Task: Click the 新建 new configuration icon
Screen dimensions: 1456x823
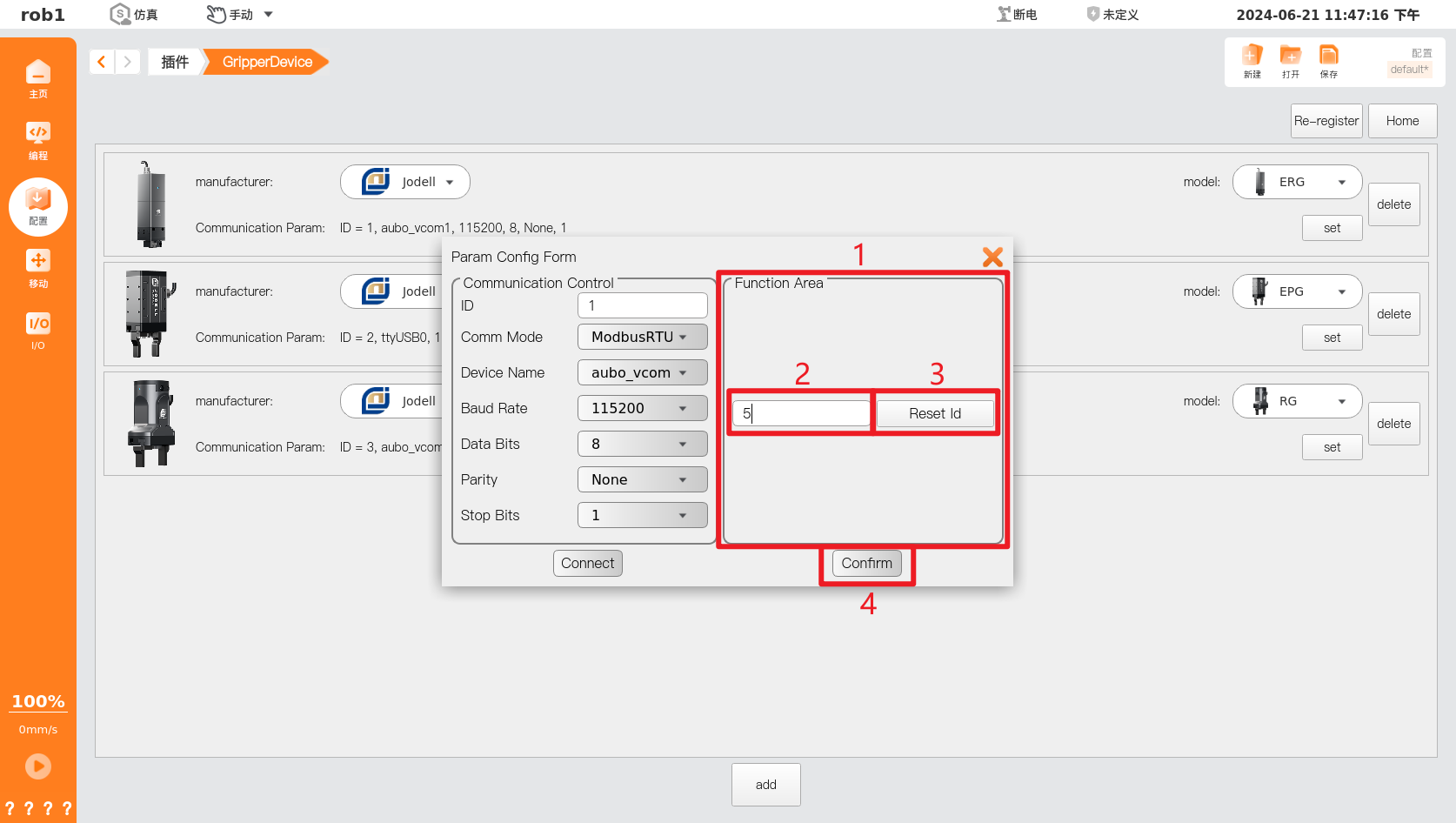Action: click(1252, 61)
